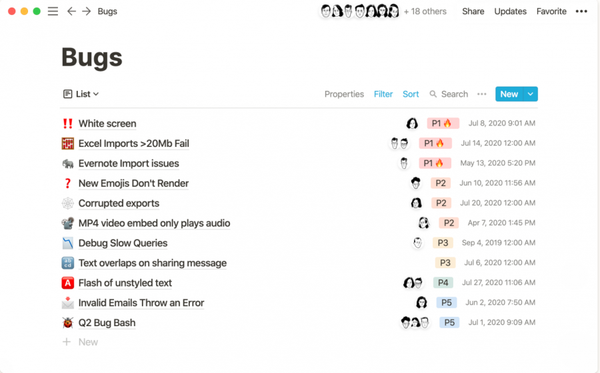Open Text overlaps on sharing message
The image size is (600, 373).
pos(152,263)
